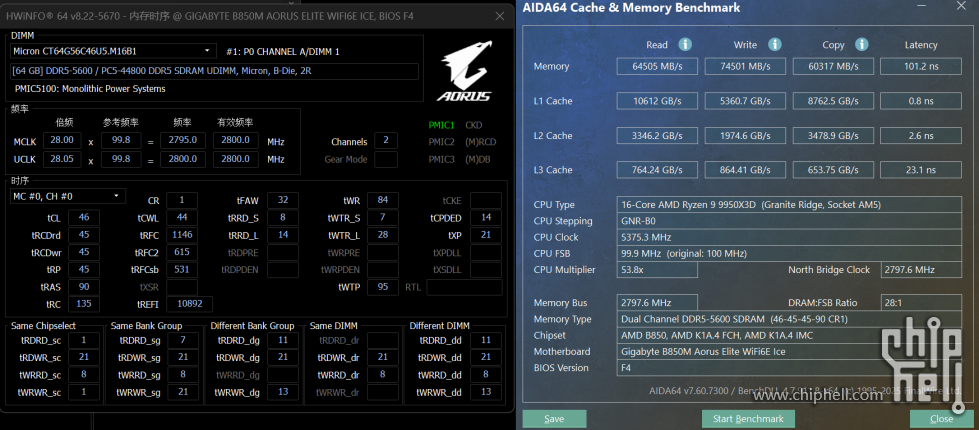Click the tFAW value 32
This screenshot has height=430, width=979.
pos(283,200)
